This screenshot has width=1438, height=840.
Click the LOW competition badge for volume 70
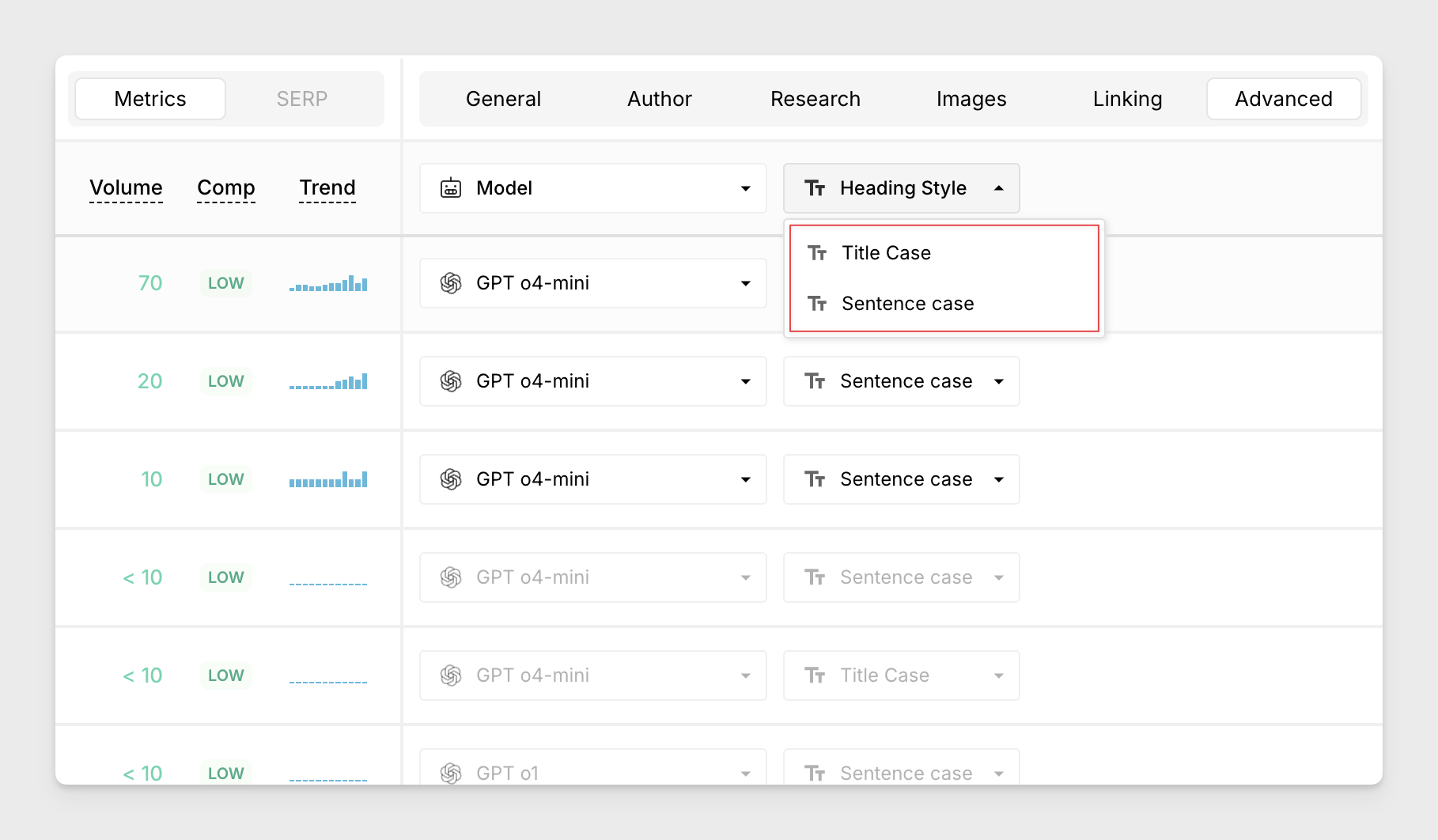pos(226,283)
